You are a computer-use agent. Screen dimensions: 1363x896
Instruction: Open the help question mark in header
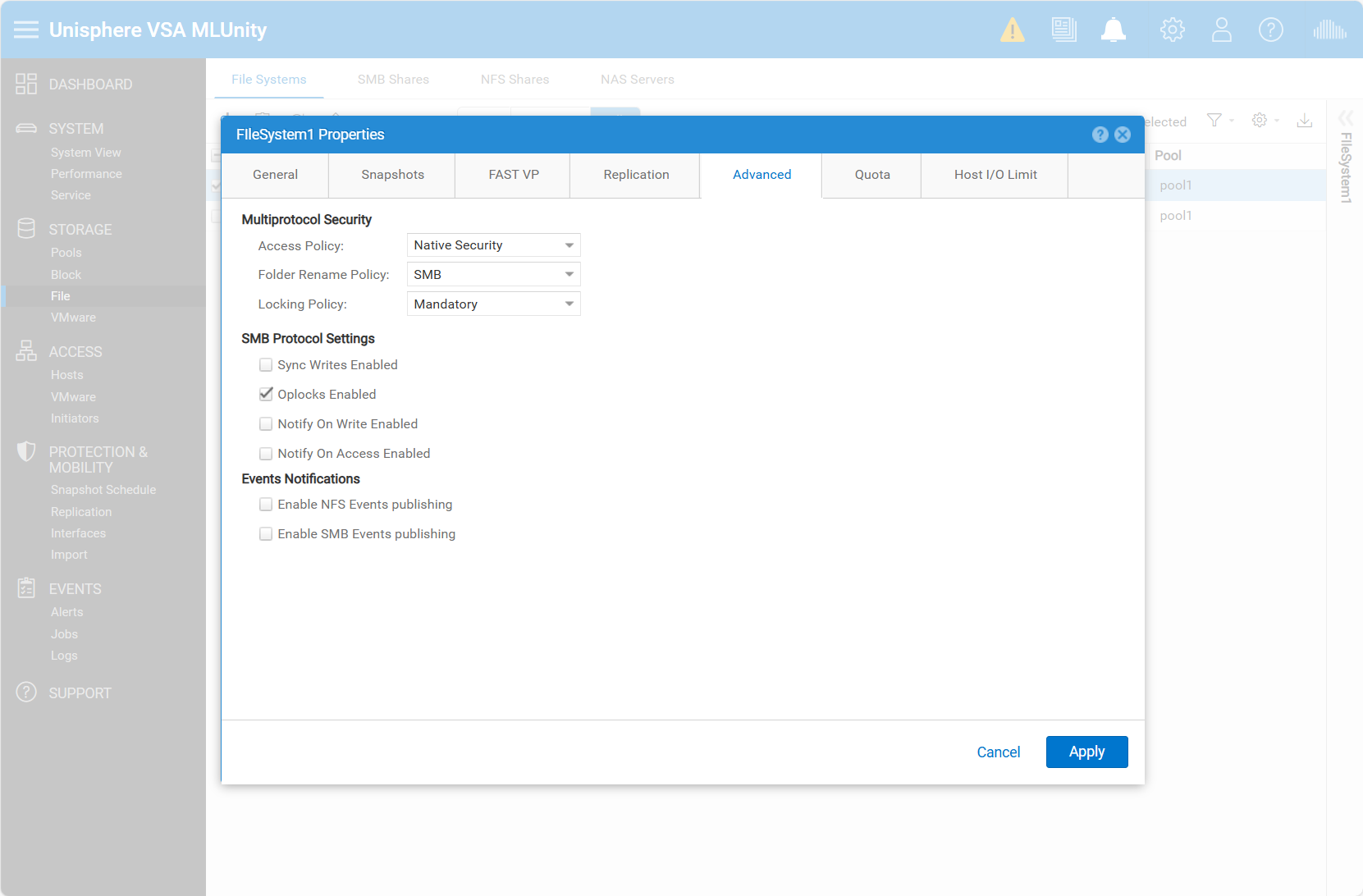tap(1270, 30)
